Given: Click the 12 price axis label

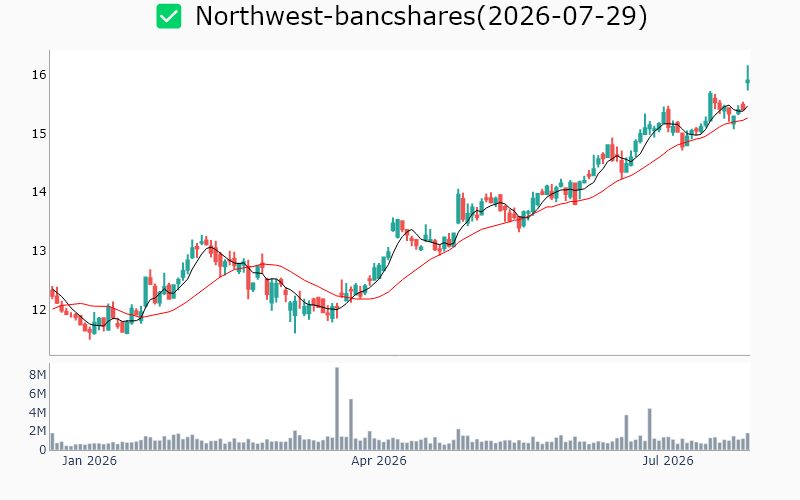Looking at the screenshot, I should coord(39,310).
